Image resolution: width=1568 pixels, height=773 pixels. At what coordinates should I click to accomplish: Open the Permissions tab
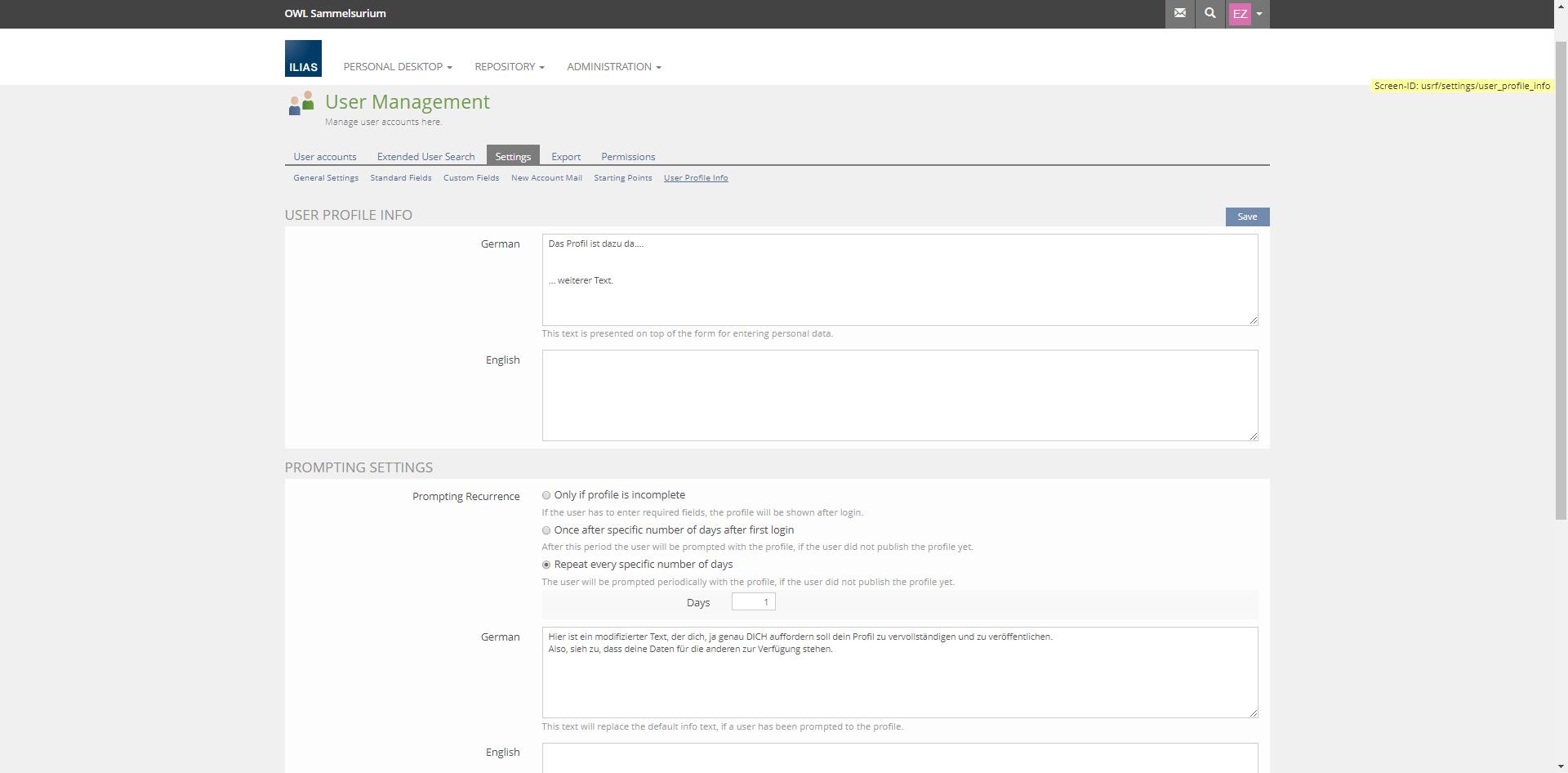(628, 157)
